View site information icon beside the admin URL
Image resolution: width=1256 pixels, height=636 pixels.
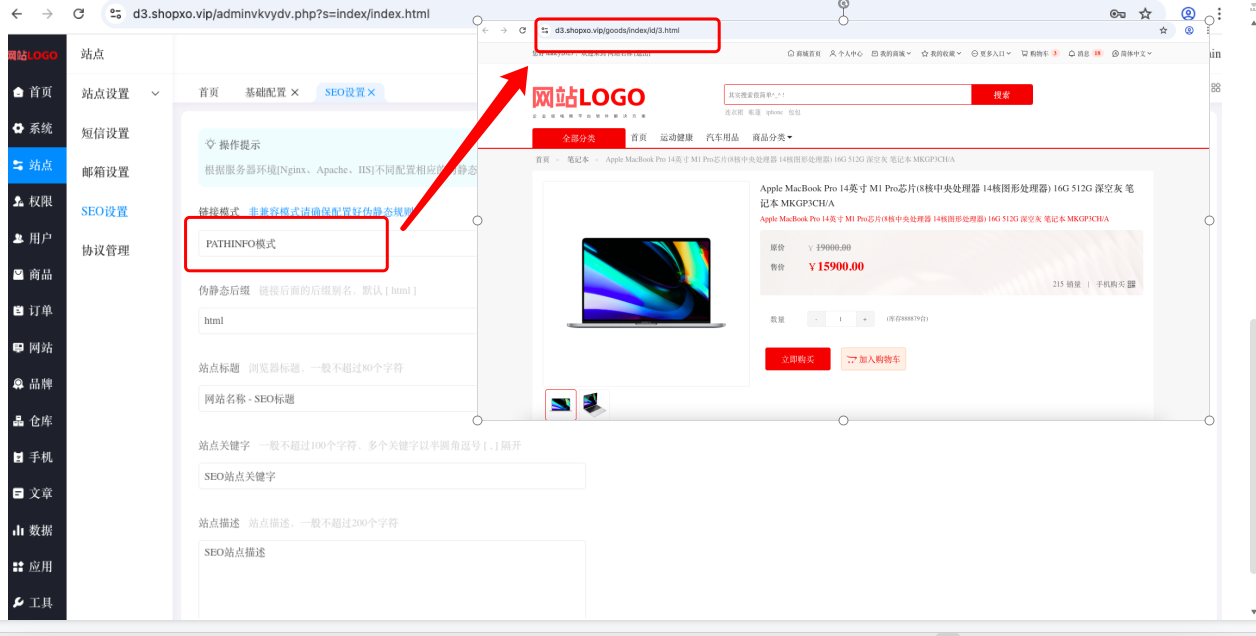tap(115, 14)
